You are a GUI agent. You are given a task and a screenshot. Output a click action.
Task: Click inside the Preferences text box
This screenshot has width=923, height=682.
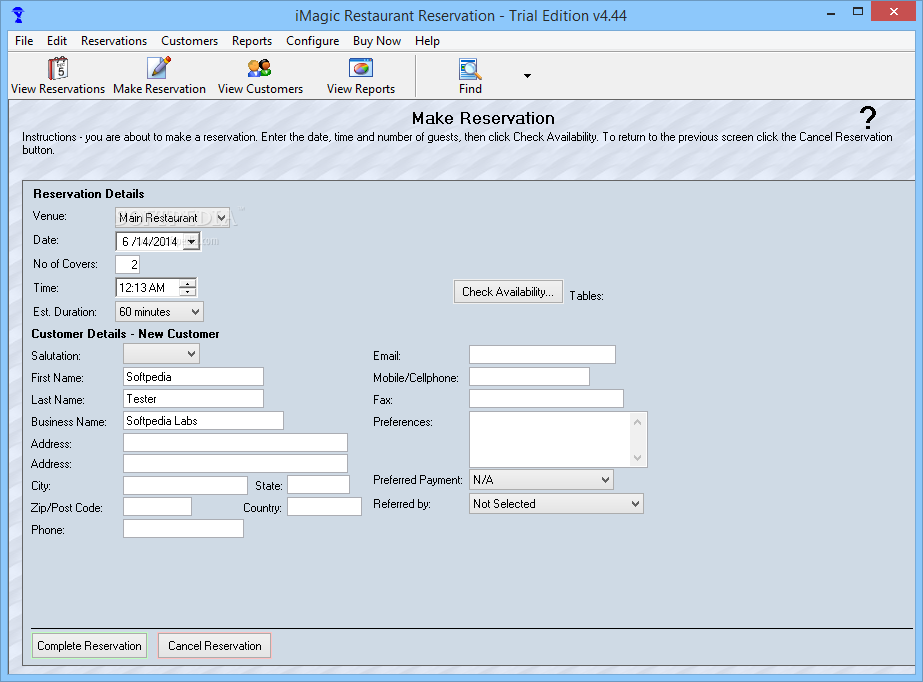549,439
